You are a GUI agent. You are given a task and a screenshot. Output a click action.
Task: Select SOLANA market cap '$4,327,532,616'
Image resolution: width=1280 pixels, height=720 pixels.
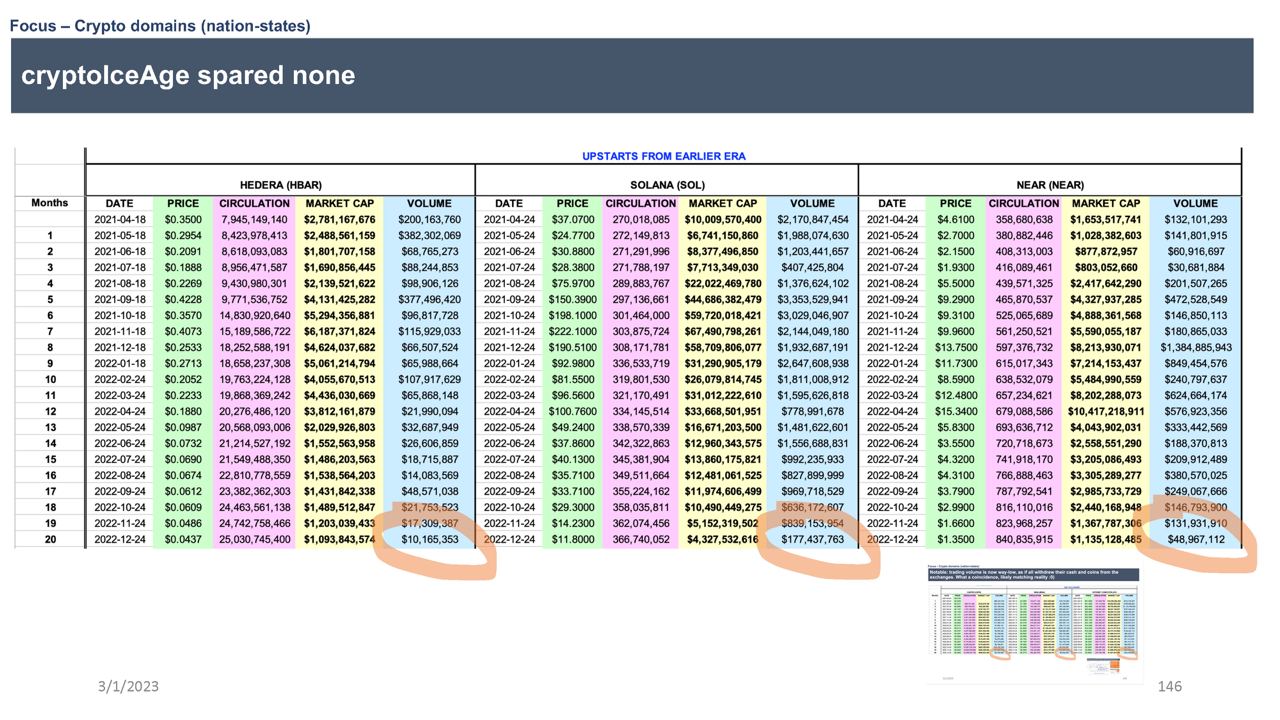[x=725, y=539]
